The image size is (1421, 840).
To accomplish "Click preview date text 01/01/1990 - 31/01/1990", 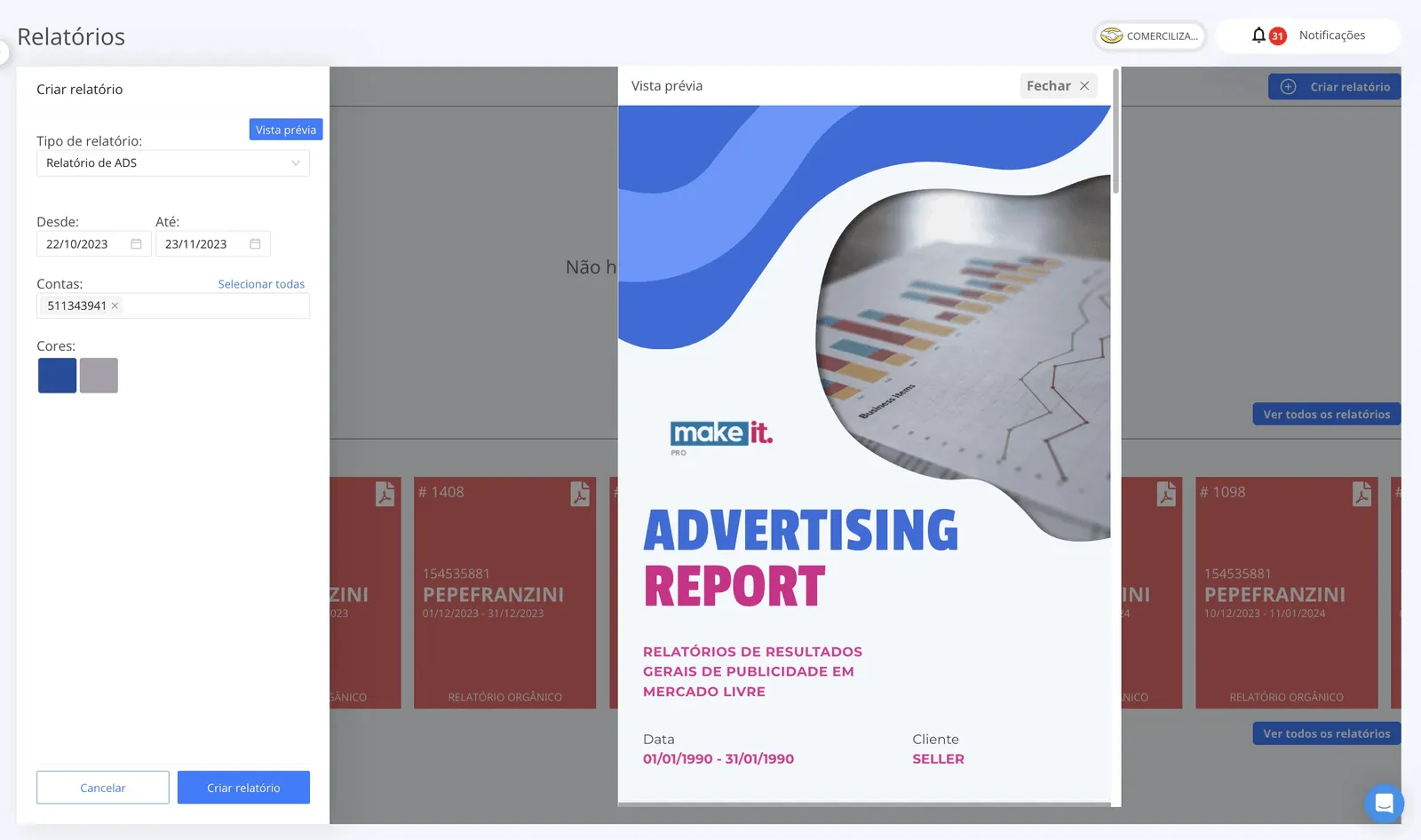I will (x=718, y=759).
